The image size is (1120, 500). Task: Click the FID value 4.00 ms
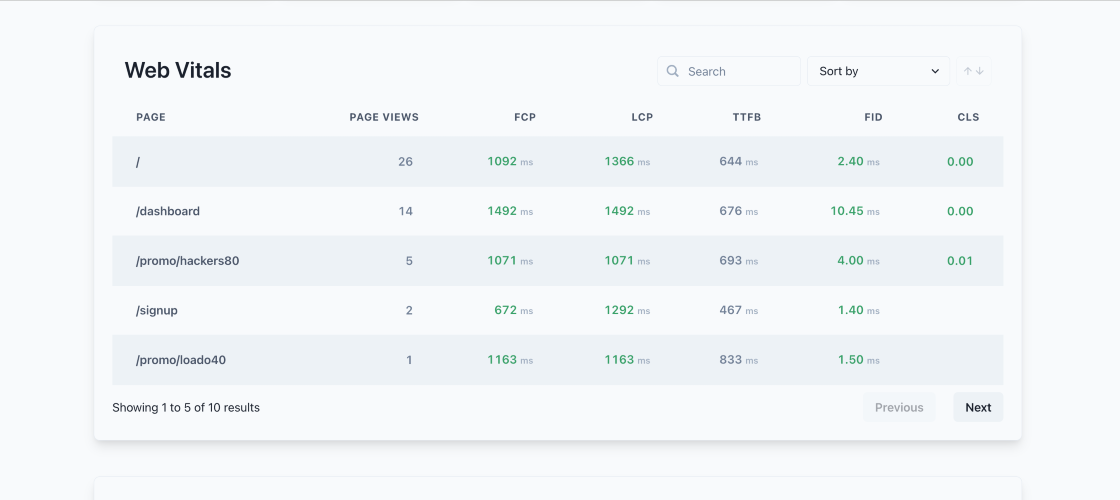tap(859, 261)
